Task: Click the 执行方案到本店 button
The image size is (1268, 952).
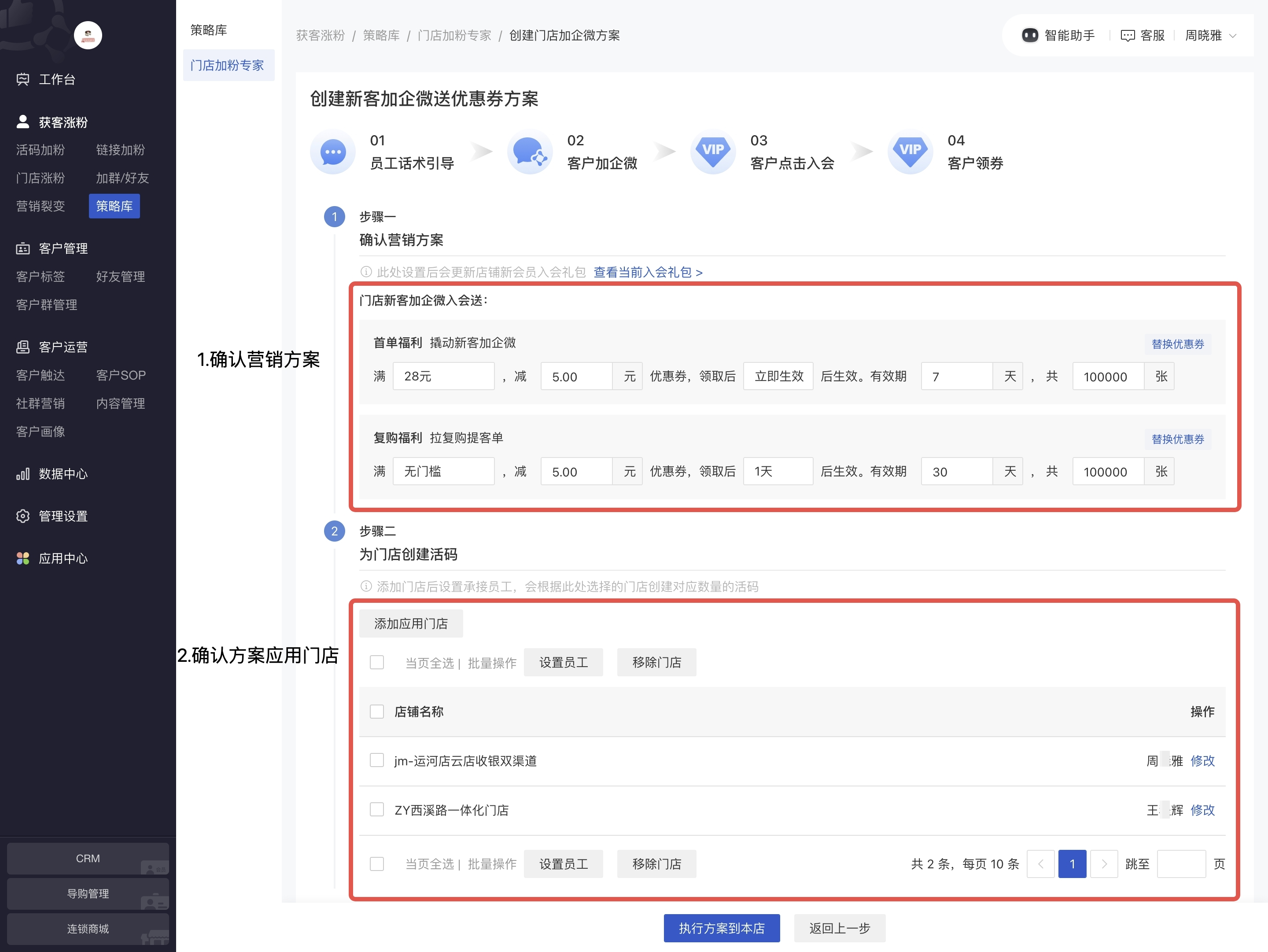Action: (x=722, y=928)
